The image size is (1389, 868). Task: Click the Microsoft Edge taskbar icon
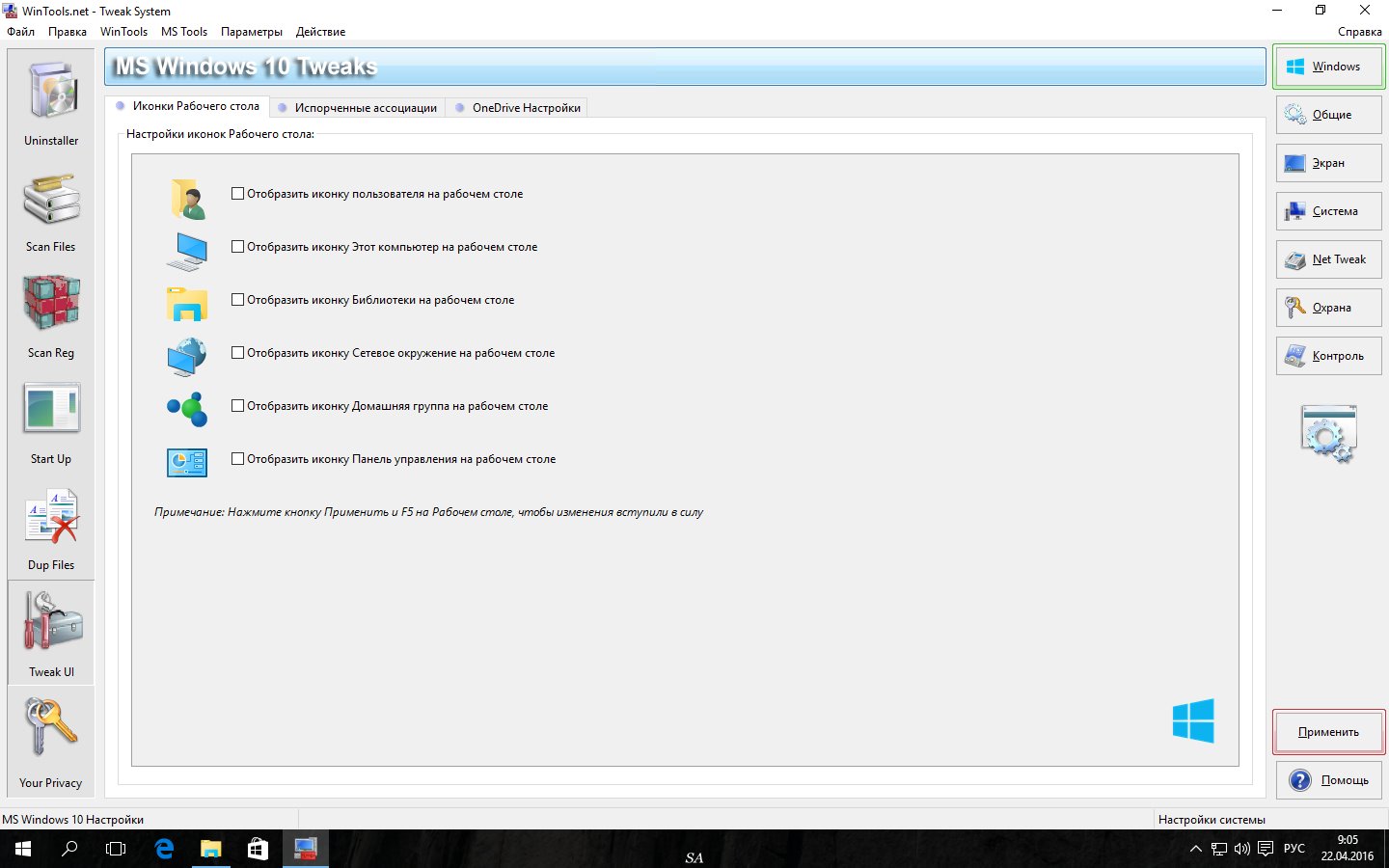coord(164,849)
